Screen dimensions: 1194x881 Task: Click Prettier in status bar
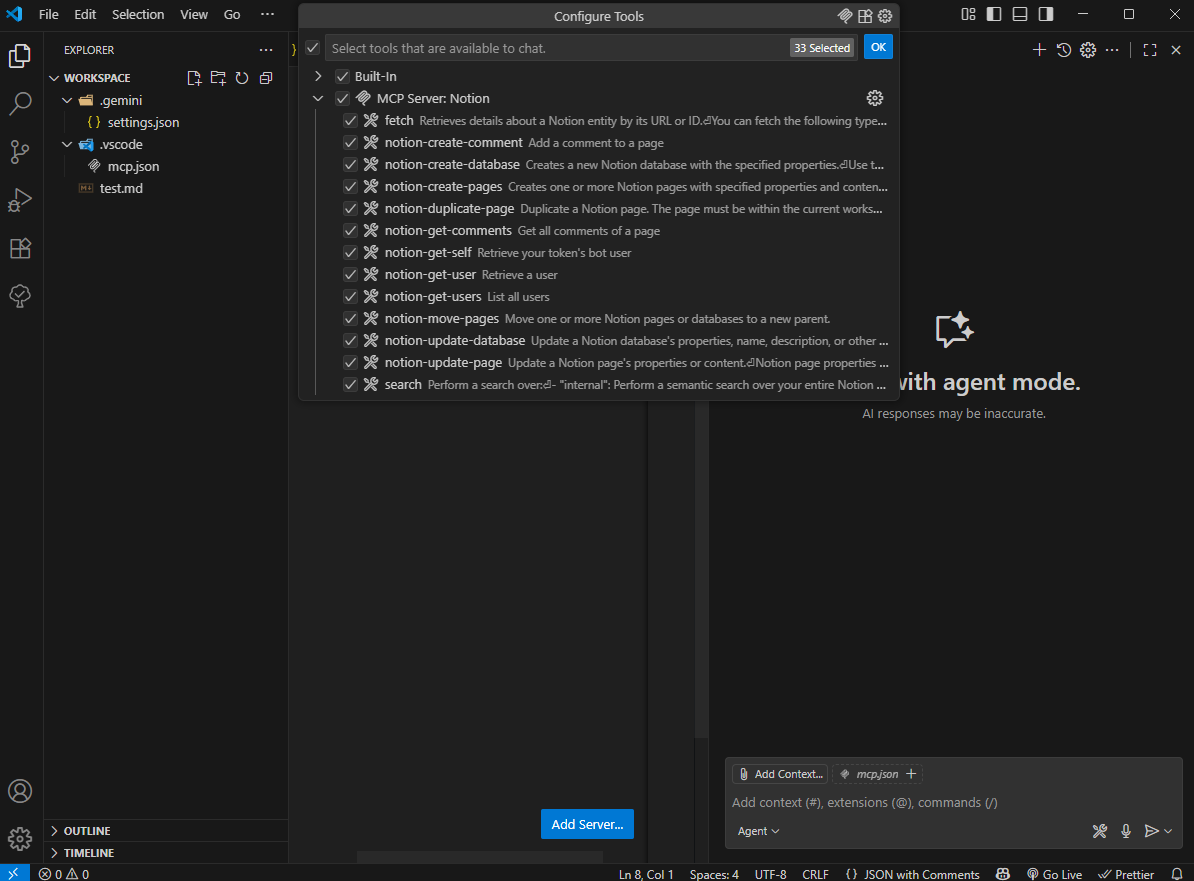(x=1126, y=874)
